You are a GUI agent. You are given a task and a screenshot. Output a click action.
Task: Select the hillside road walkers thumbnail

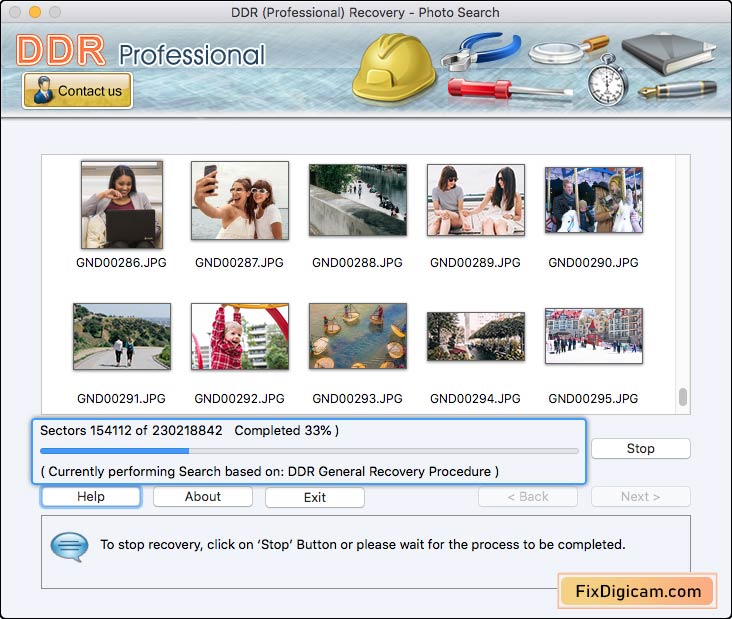[x=122, y=337]
